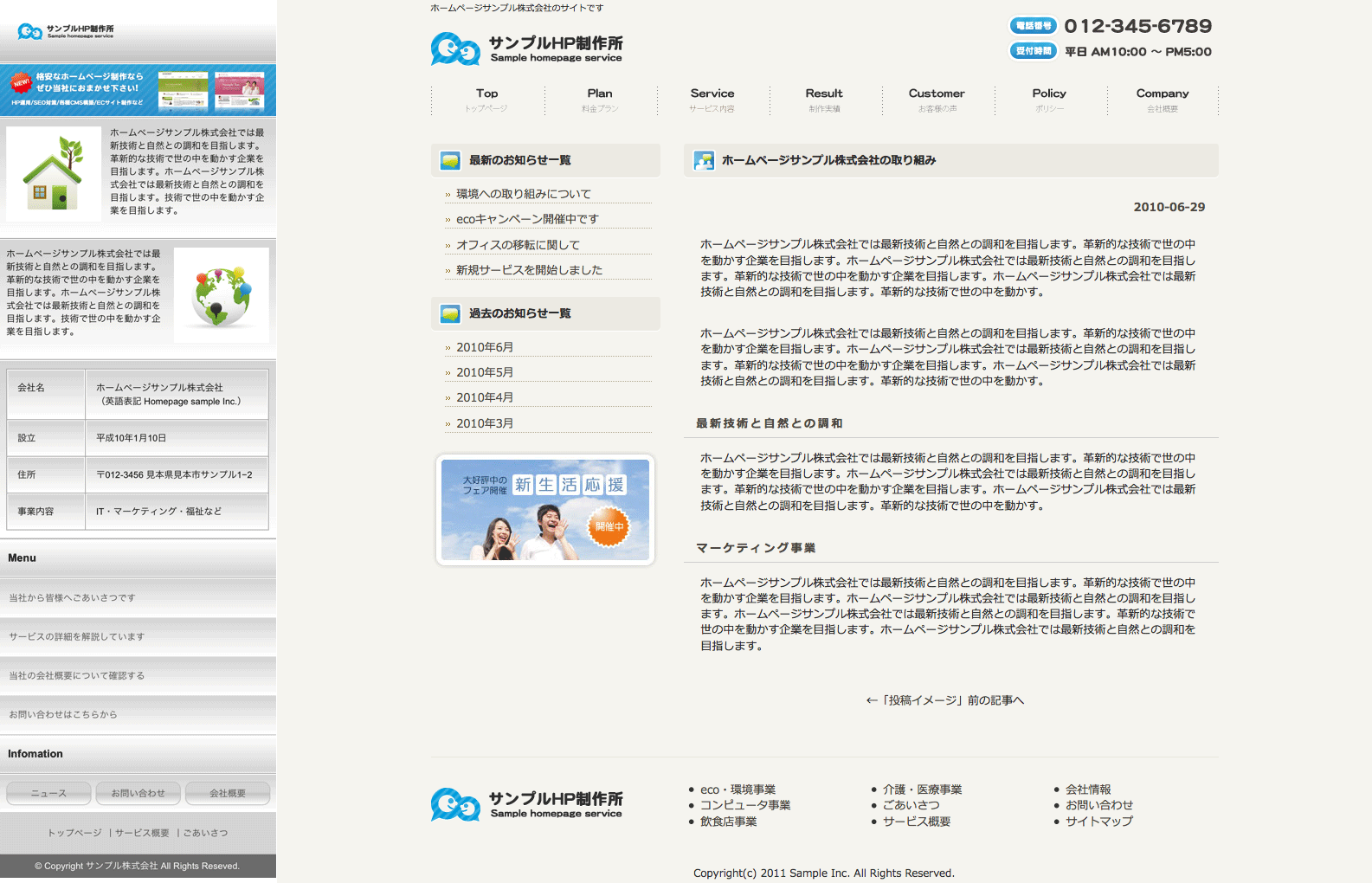Click the globe illustration in the sidebar
1372x883 pixels.
point(222,295)
